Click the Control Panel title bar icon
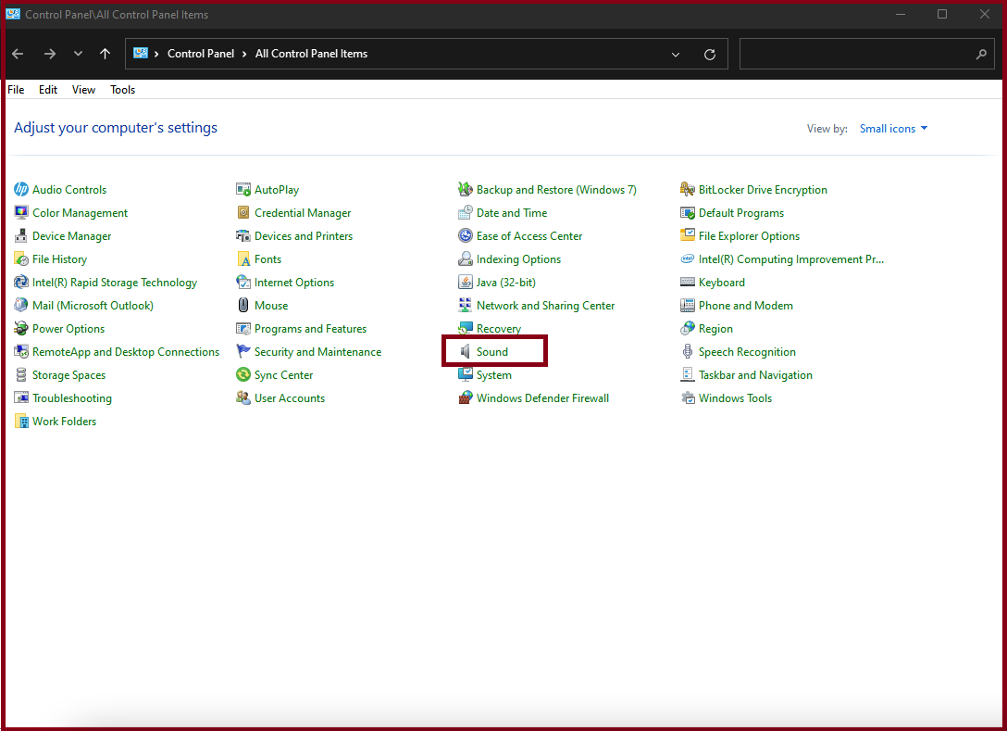The image size is (1007, 731). [x=13, y=14]
